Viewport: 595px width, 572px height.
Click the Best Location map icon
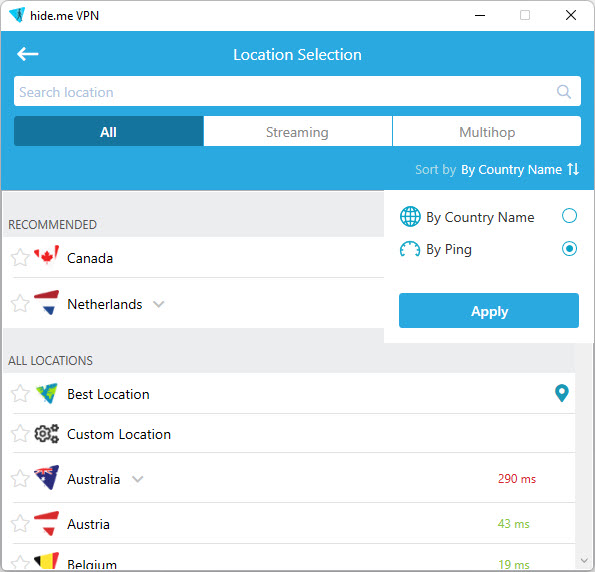click(47, 393)
